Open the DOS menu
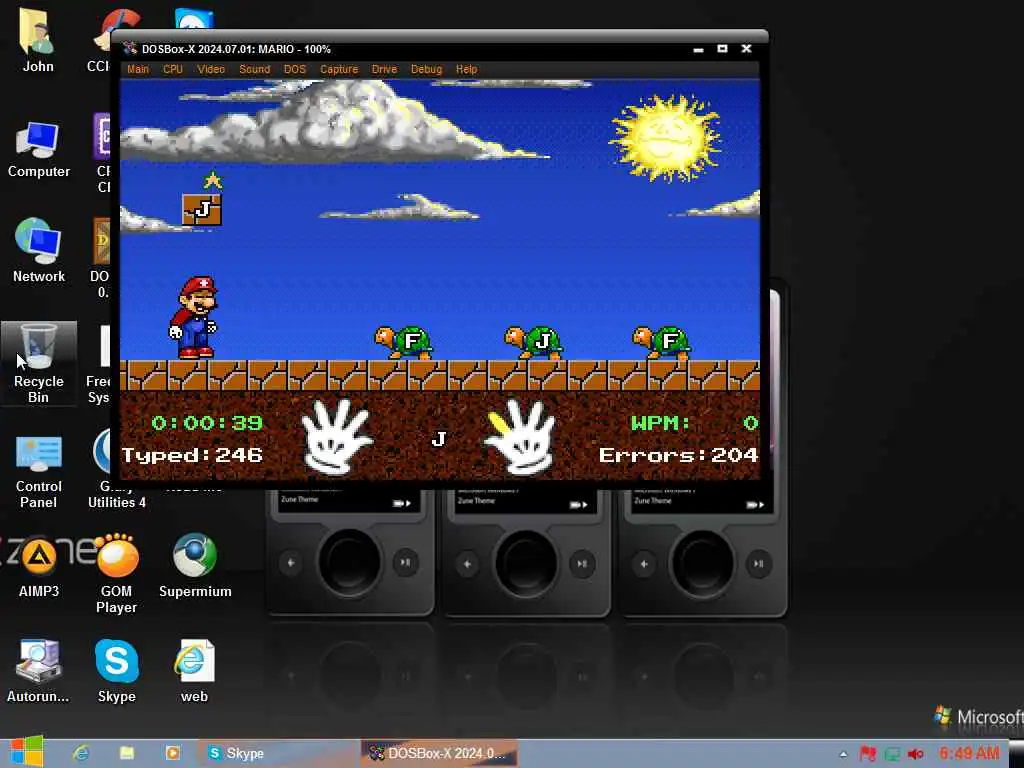The height and width of the screenshot is (768, 1024). (295, 69)
